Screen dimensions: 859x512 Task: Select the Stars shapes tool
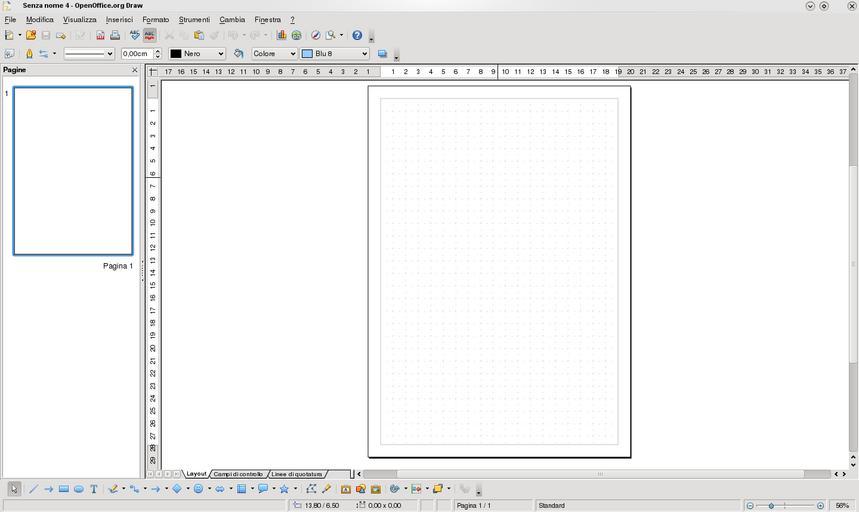pyautogui.click(x=284, y=489)
